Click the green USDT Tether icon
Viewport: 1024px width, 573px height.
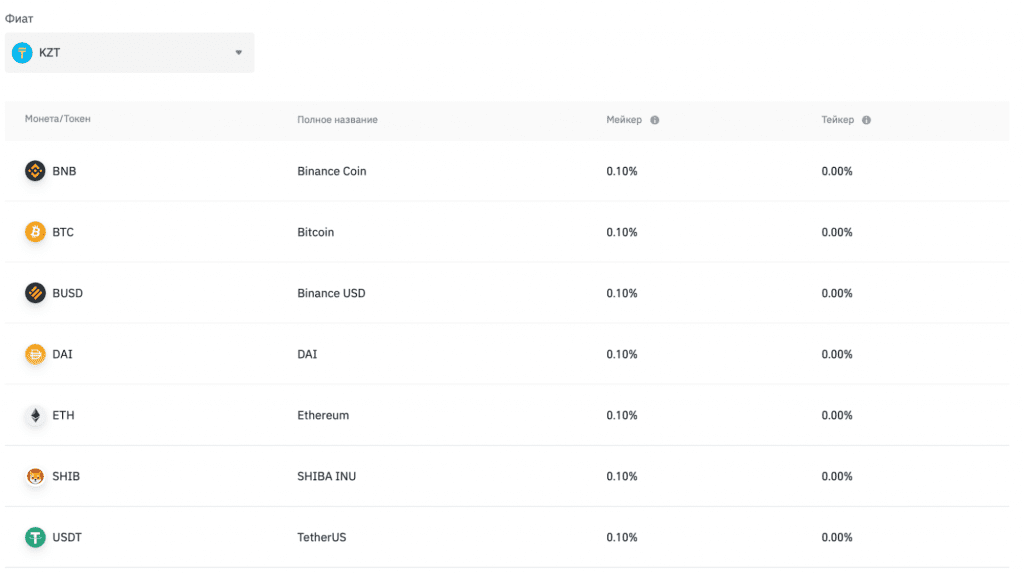[x=35, y=537]
